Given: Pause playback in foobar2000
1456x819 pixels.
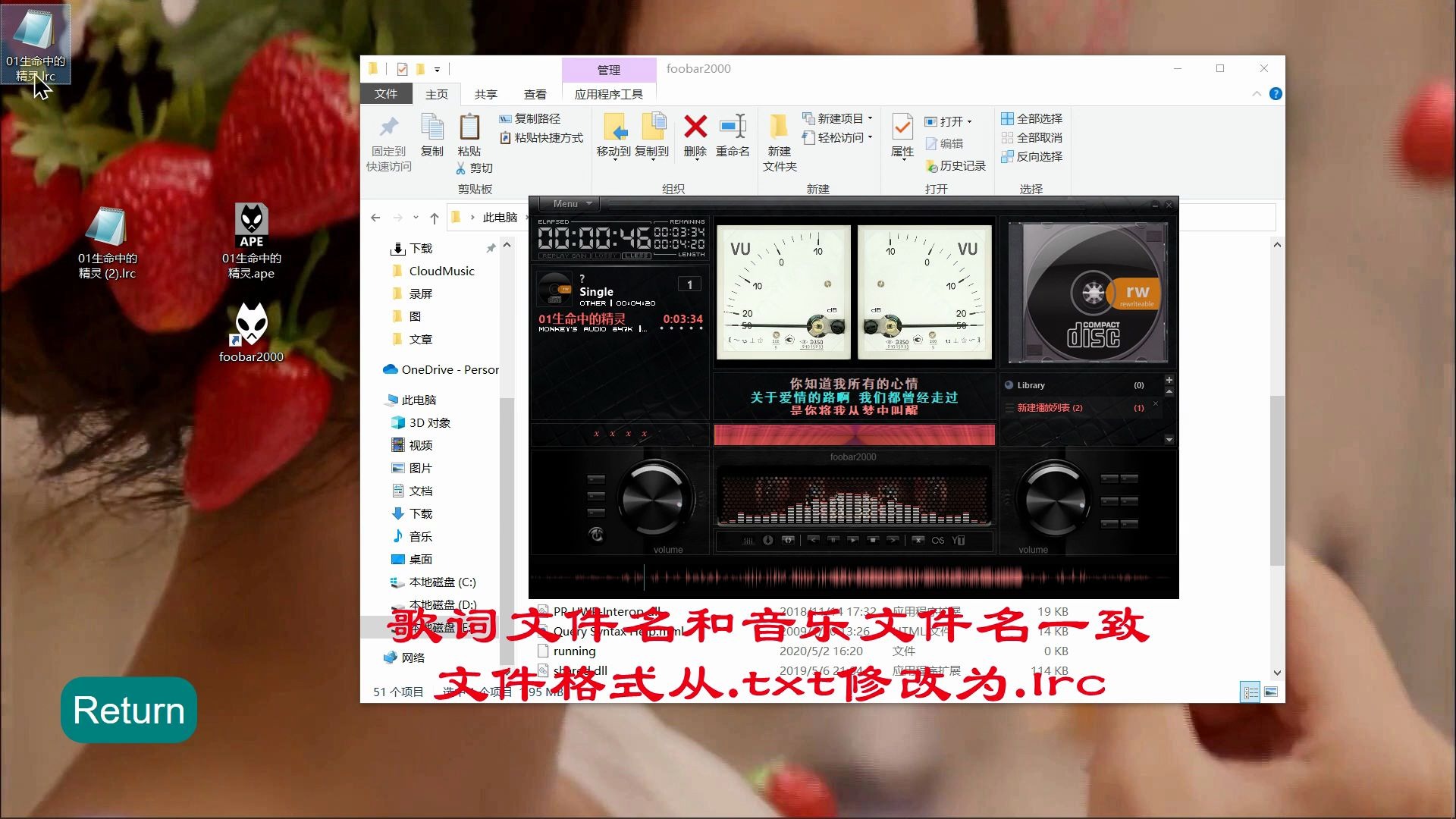Looking at the screenshot, I should (x=833, y=541).
